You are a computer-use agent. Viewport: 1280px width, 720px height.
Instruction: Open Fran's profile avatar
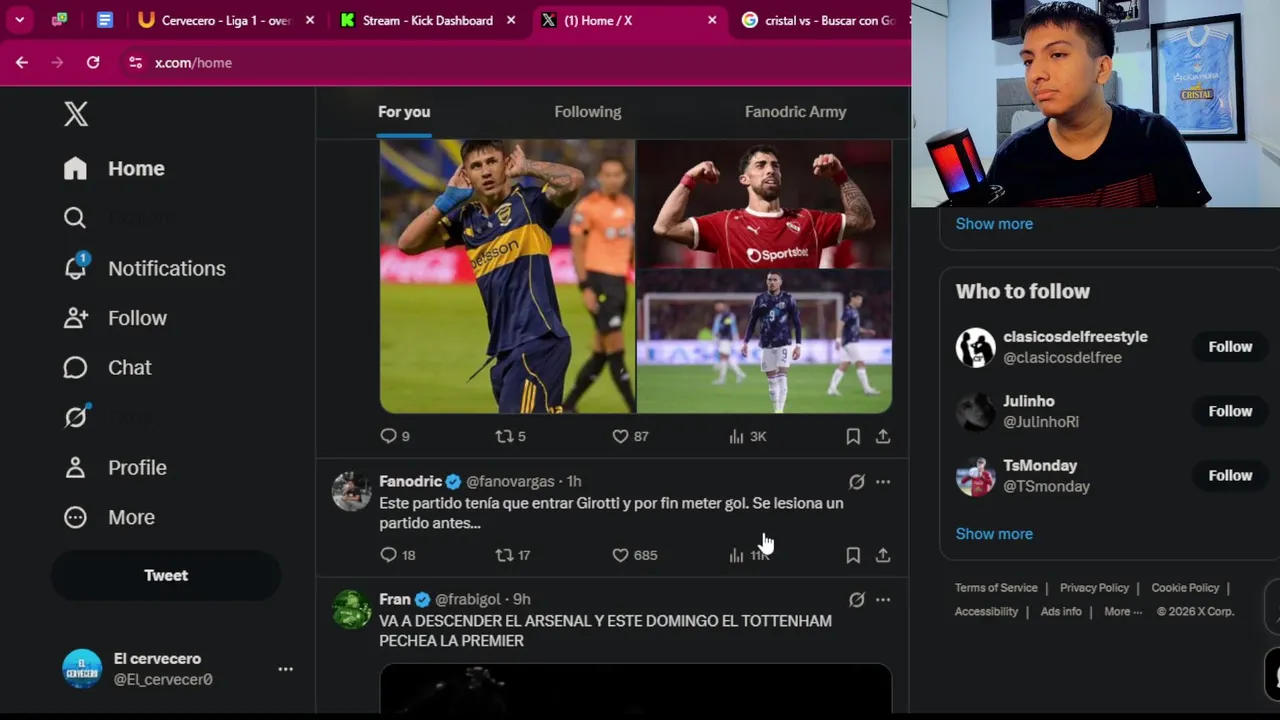(x=351, y=609)
